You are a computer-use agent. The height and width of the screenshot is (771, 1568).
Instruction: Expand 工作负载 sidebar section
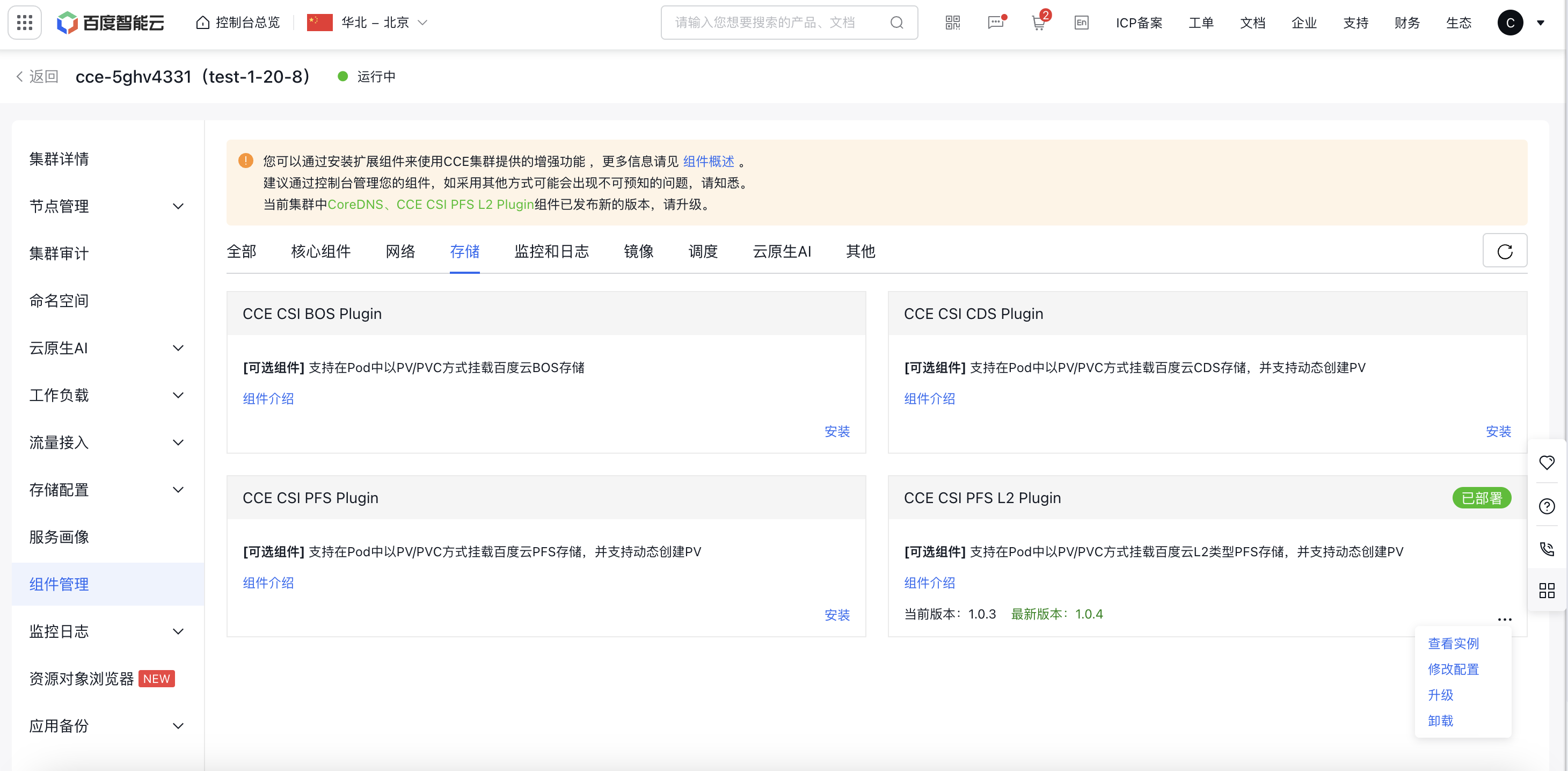point(108,395)
